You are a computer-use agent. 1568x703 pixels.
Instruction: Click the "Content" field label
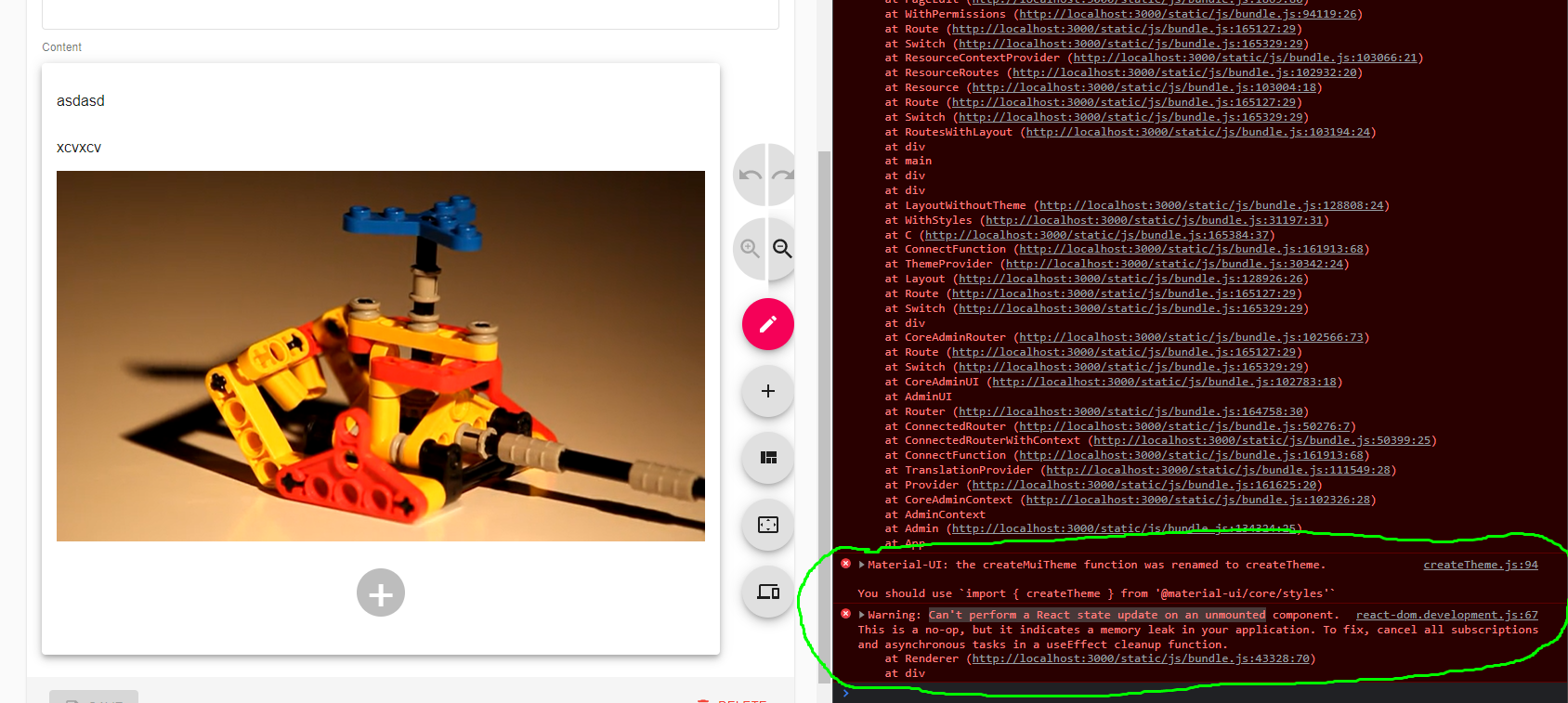(x=62, y=47)
